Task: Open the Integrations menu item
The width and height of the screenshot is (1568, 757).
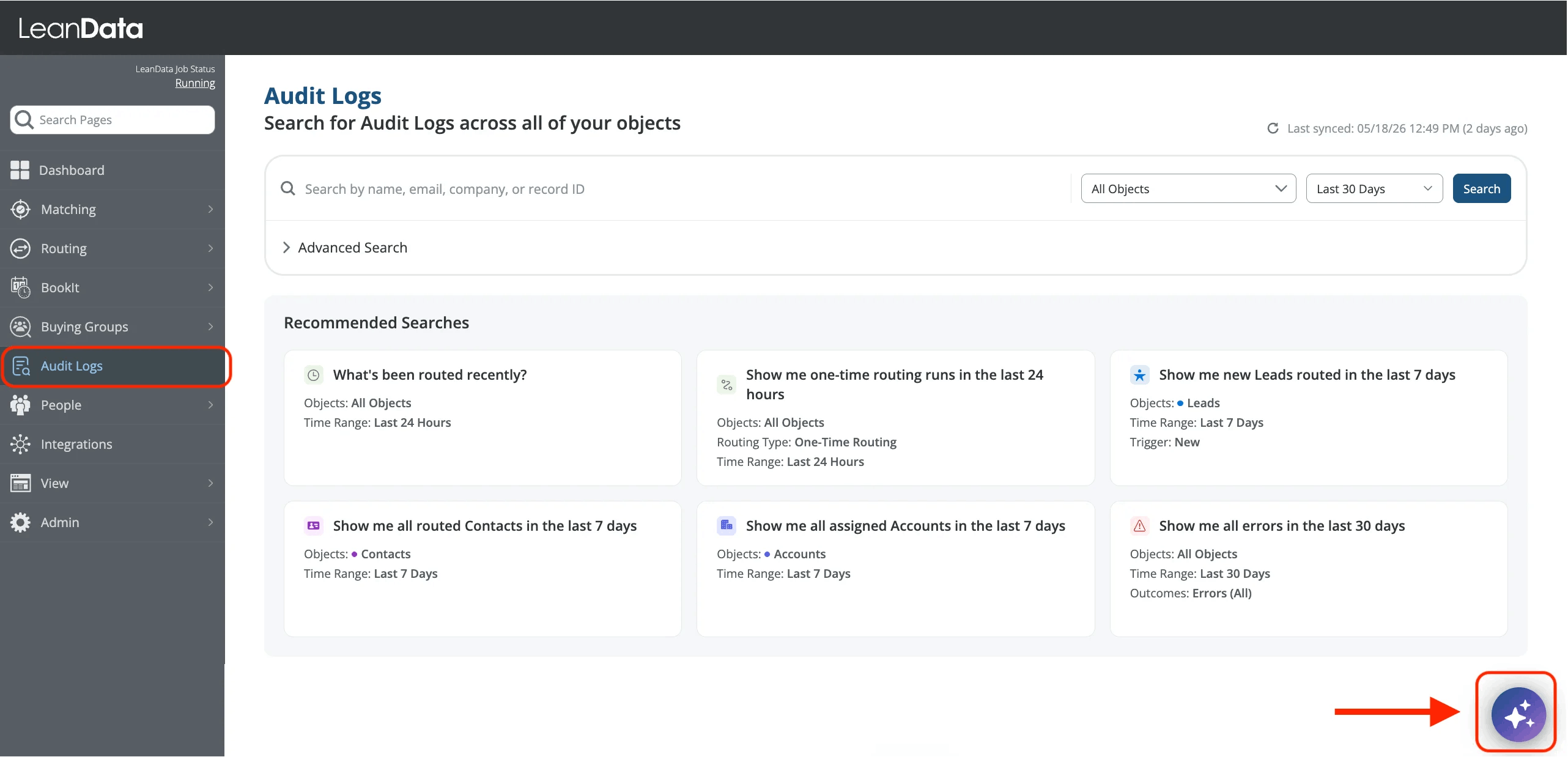Action: 113,444
